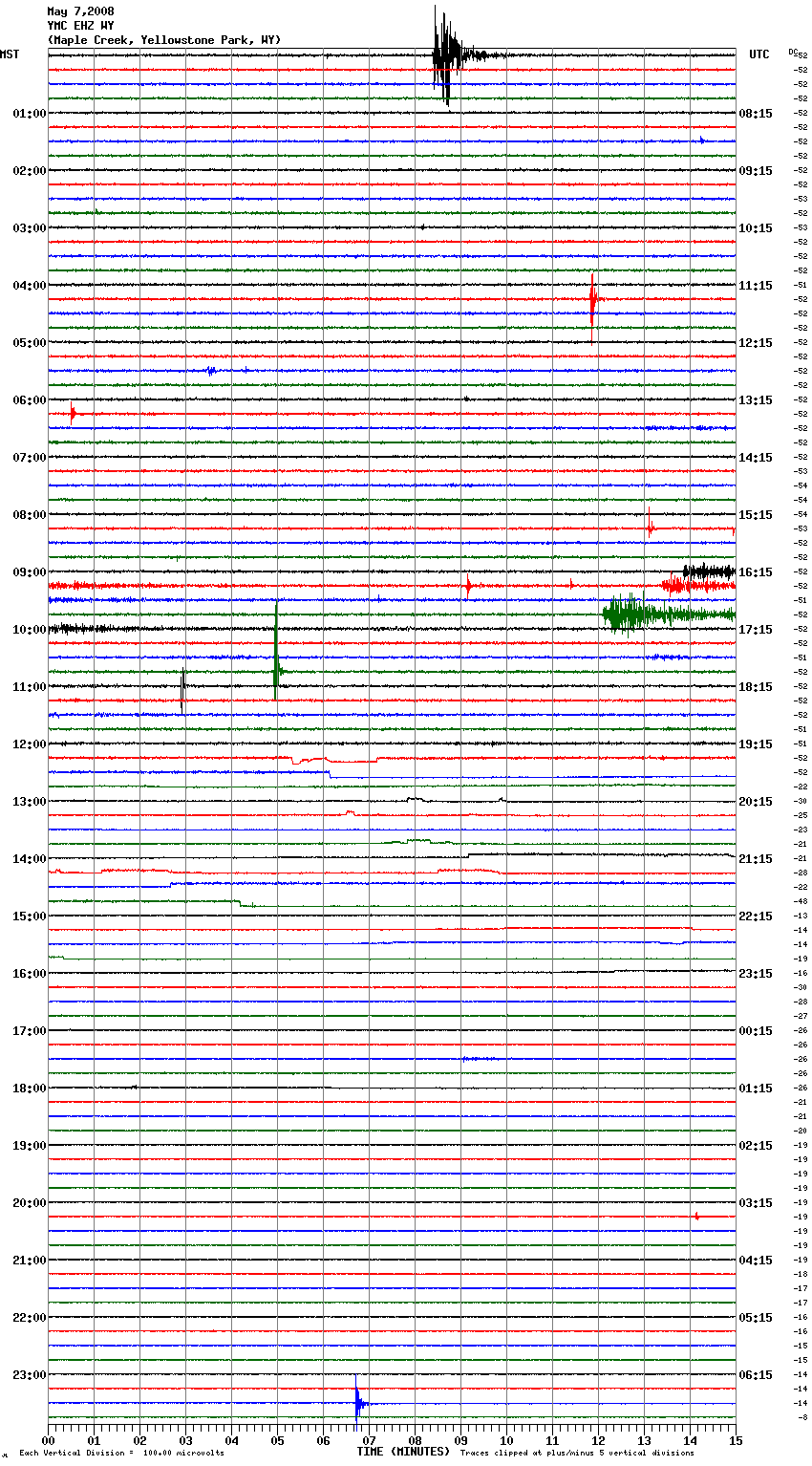Viewport: 812px width, 1466px height.
Task: Select the 01:00 MST time label
Action: tap(29, 114)
